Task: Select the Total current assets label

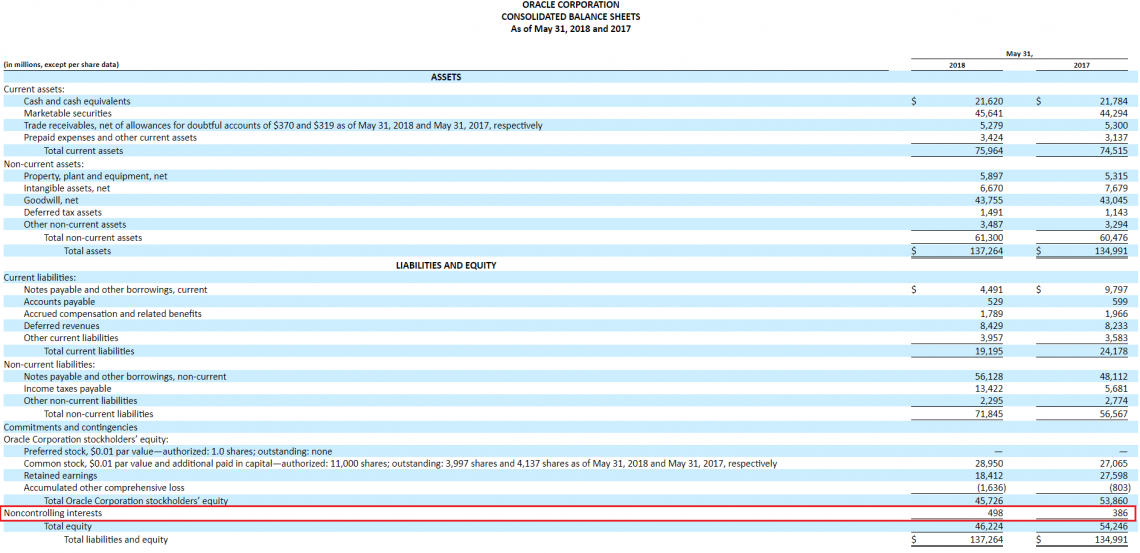Action: point(84,151)
